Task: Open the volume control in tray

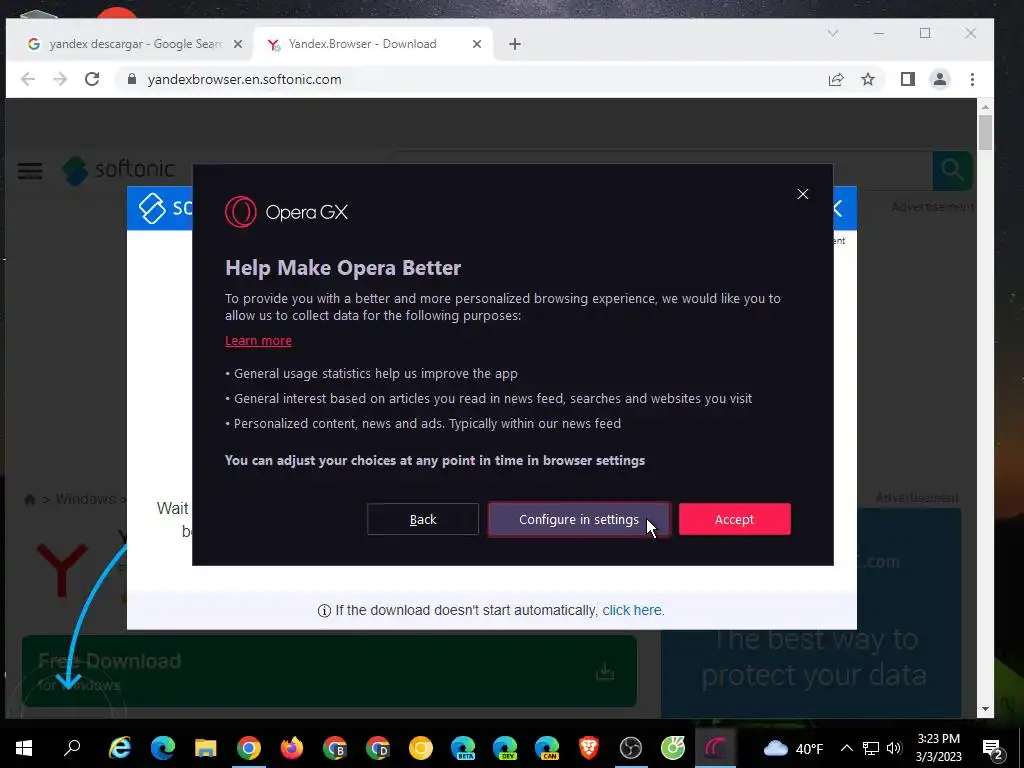Action: coord(894,748)
